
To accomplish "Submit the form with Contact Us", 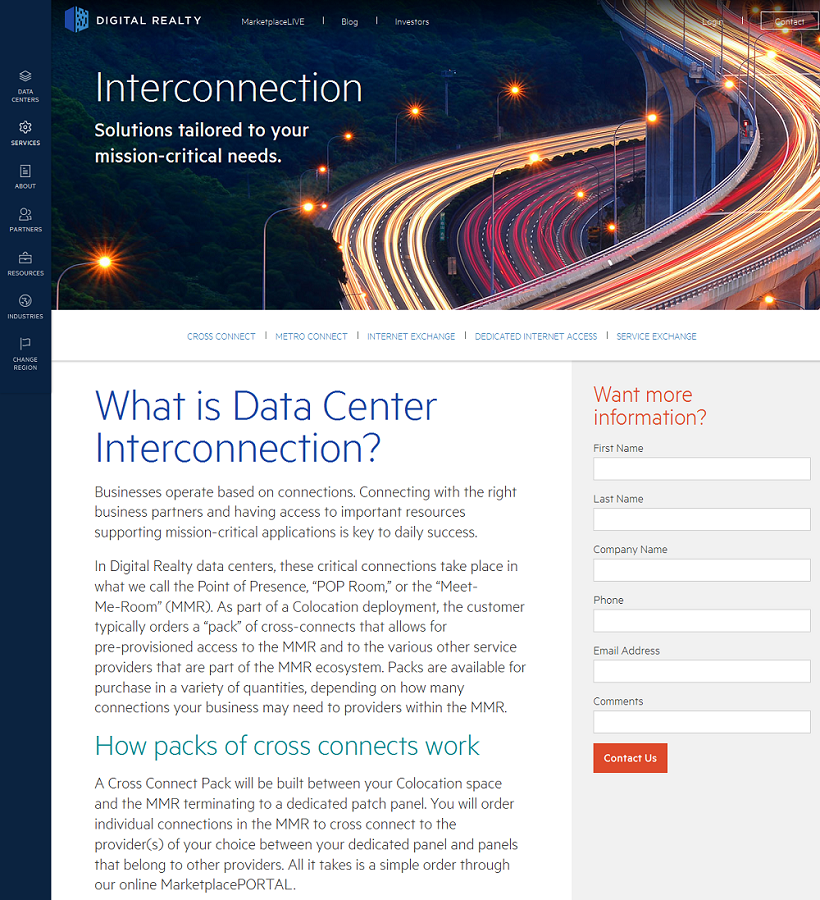I will pyautogui.click(x=630, y=758).
